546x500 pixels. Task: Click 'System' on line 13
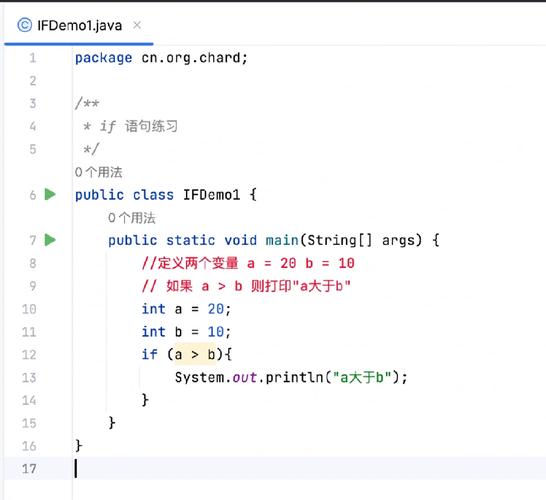(199, 377)
